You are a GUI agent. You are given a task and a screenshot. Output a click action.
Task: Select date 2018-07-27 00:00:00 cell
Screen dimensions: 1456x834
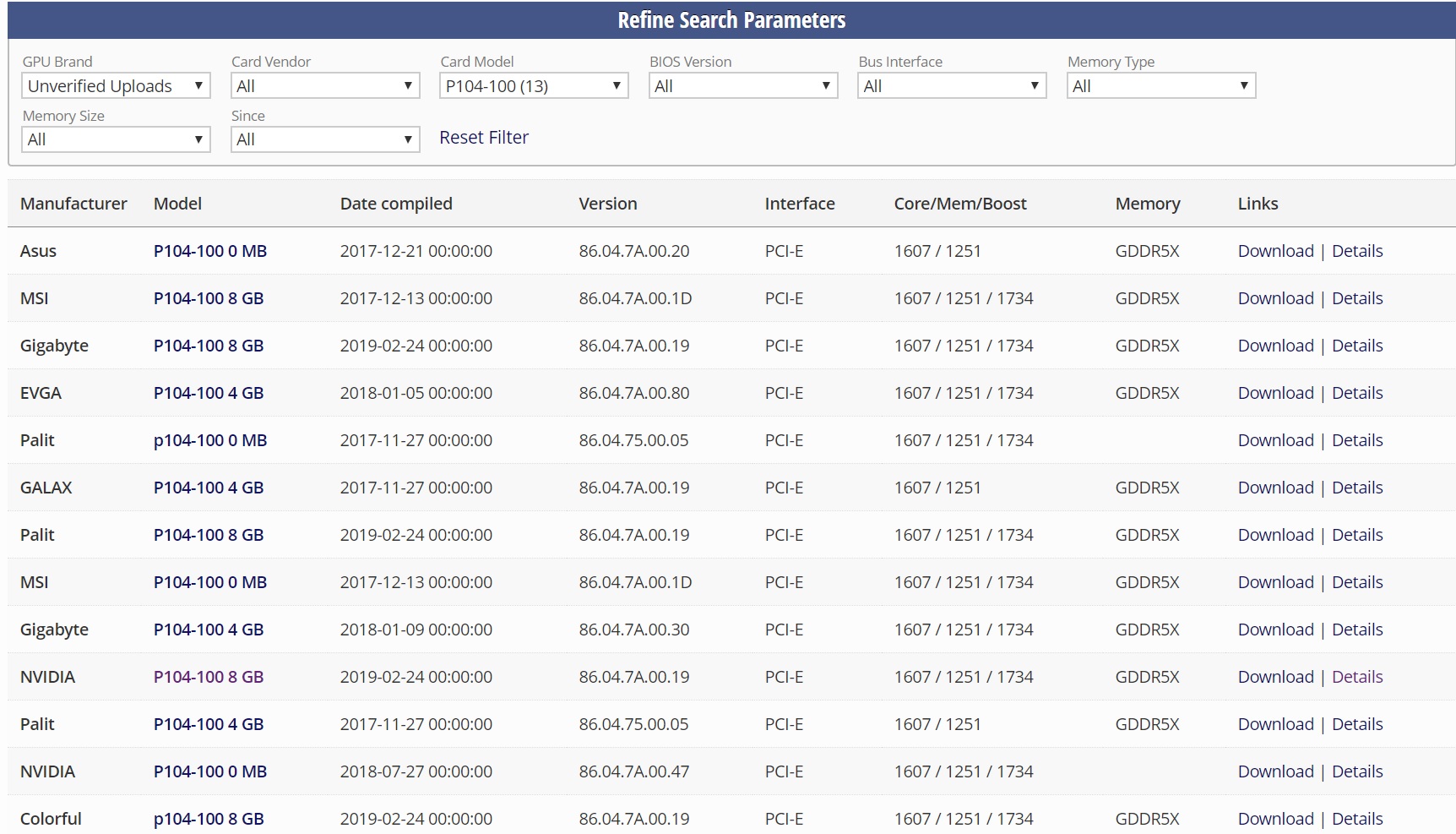416,771
